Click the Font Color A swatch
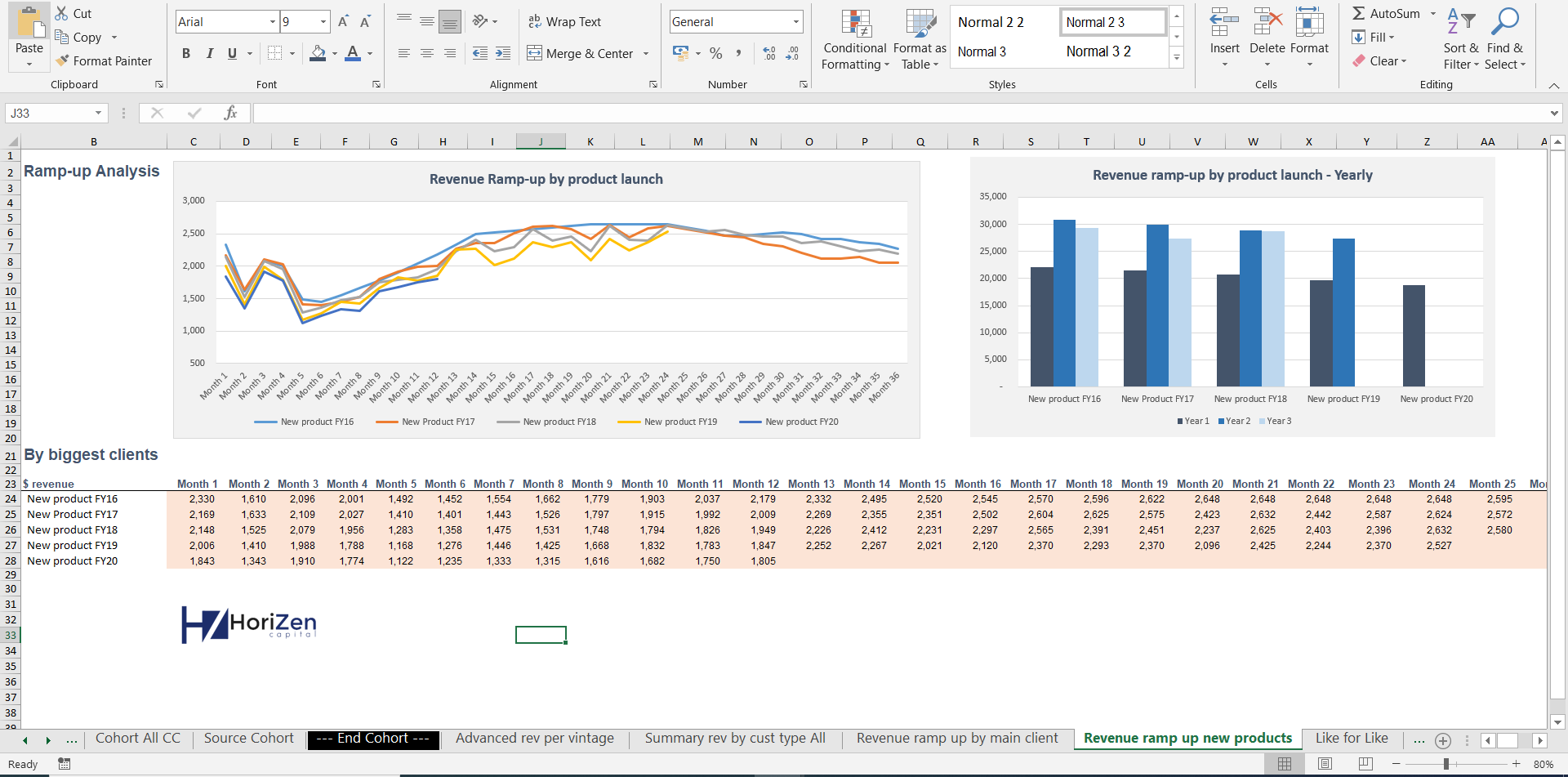The image size is (1568, 777). (x=353, y=53)
